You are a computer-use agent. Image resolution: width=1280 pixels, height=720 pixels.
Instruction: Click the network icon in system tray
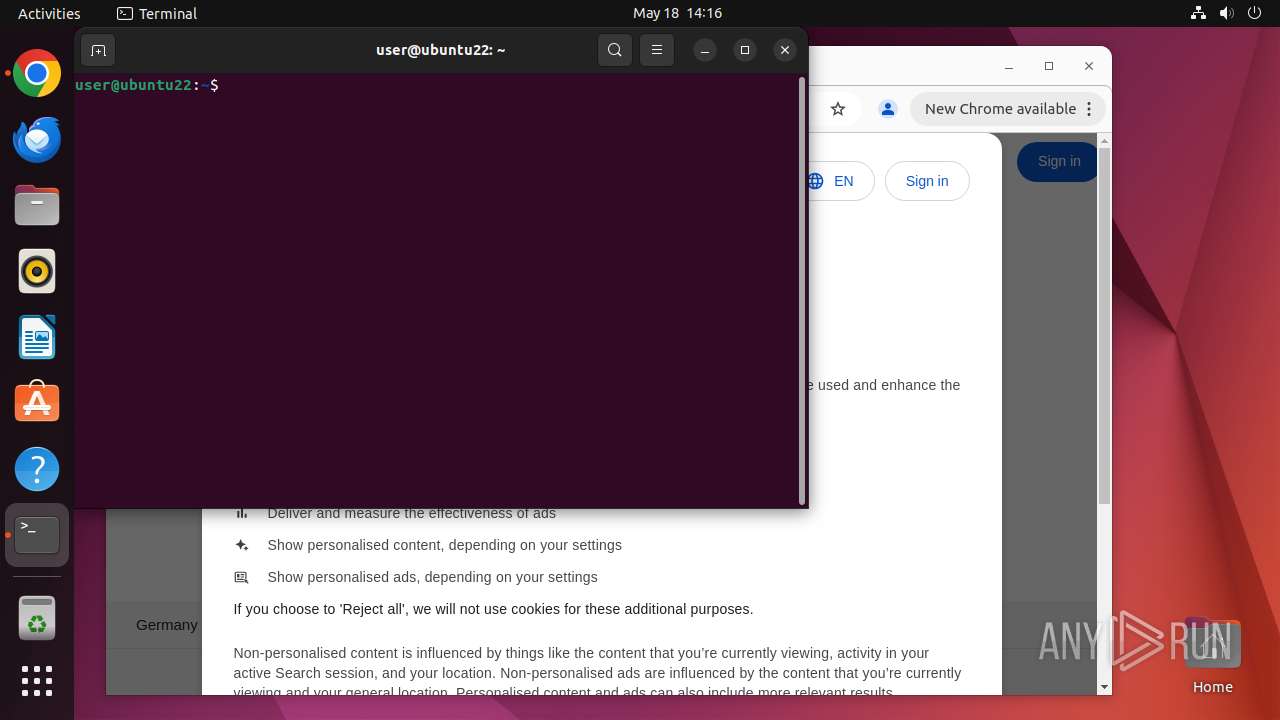(1198, 13)
